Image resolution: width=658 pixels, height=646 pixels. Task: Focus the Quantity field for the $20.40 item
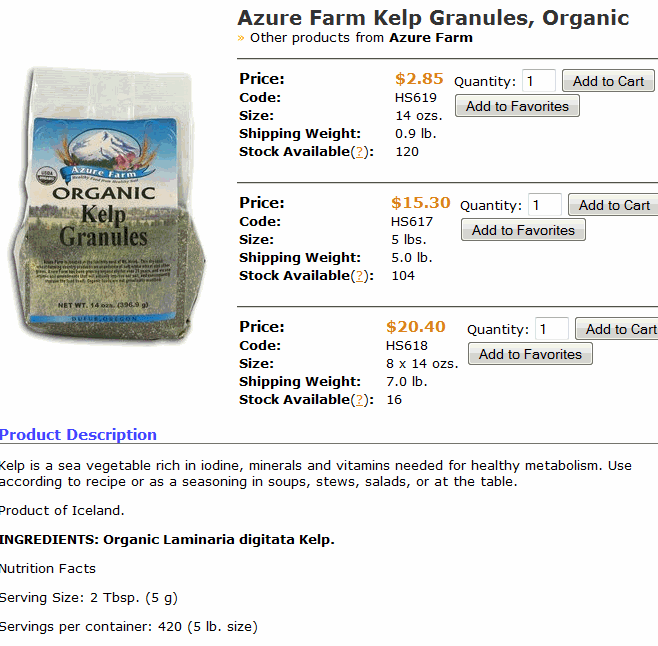pyautogui.click(x=552, y=330)
